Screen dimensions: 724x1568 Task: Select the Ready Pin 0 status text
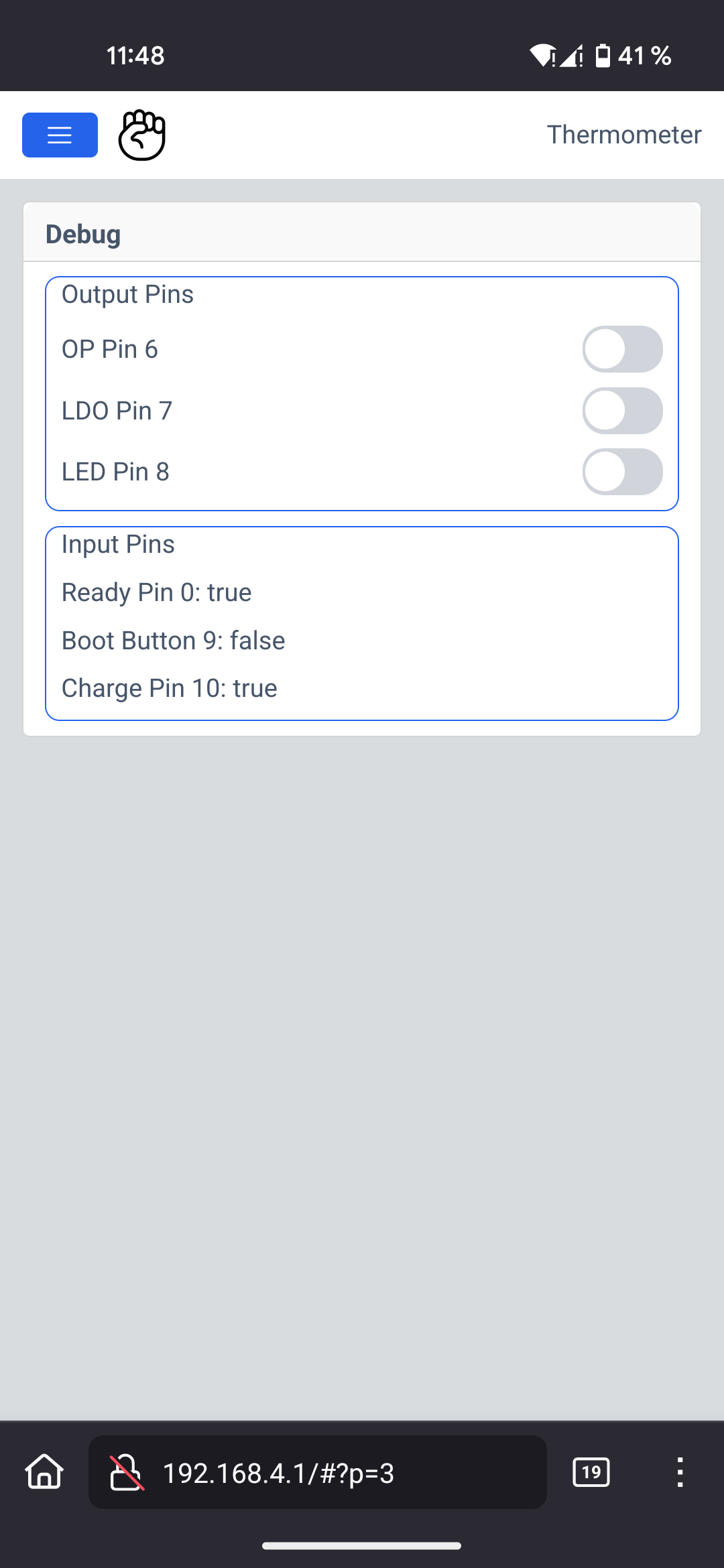pyautogui.click(x=157, y=592)
